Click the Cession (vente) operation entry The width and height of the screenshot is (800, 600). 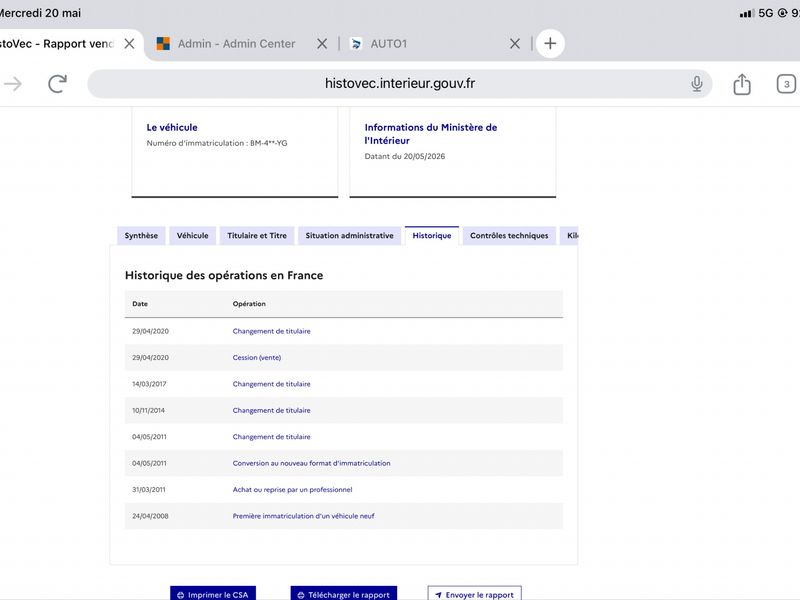(x=257, y=358)
